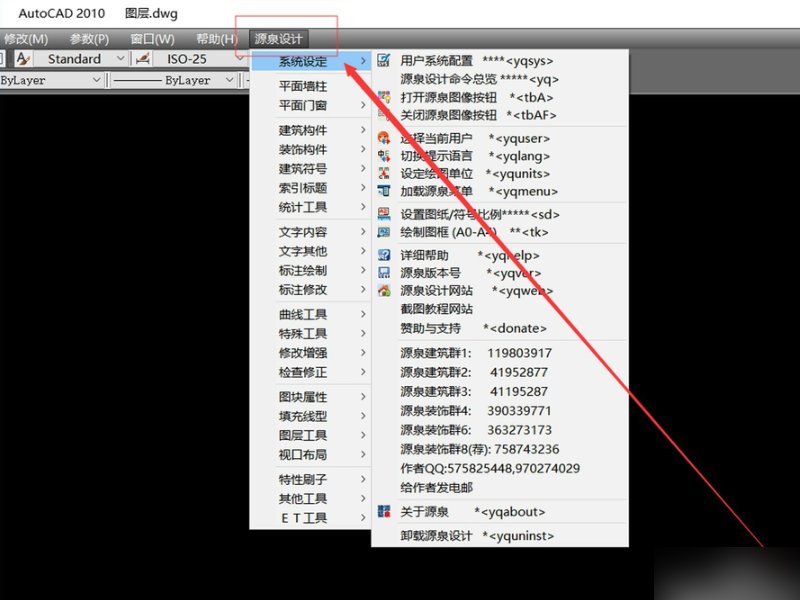Open the 帮助(H) menu
Screen dimensions: 800x600
217,39
